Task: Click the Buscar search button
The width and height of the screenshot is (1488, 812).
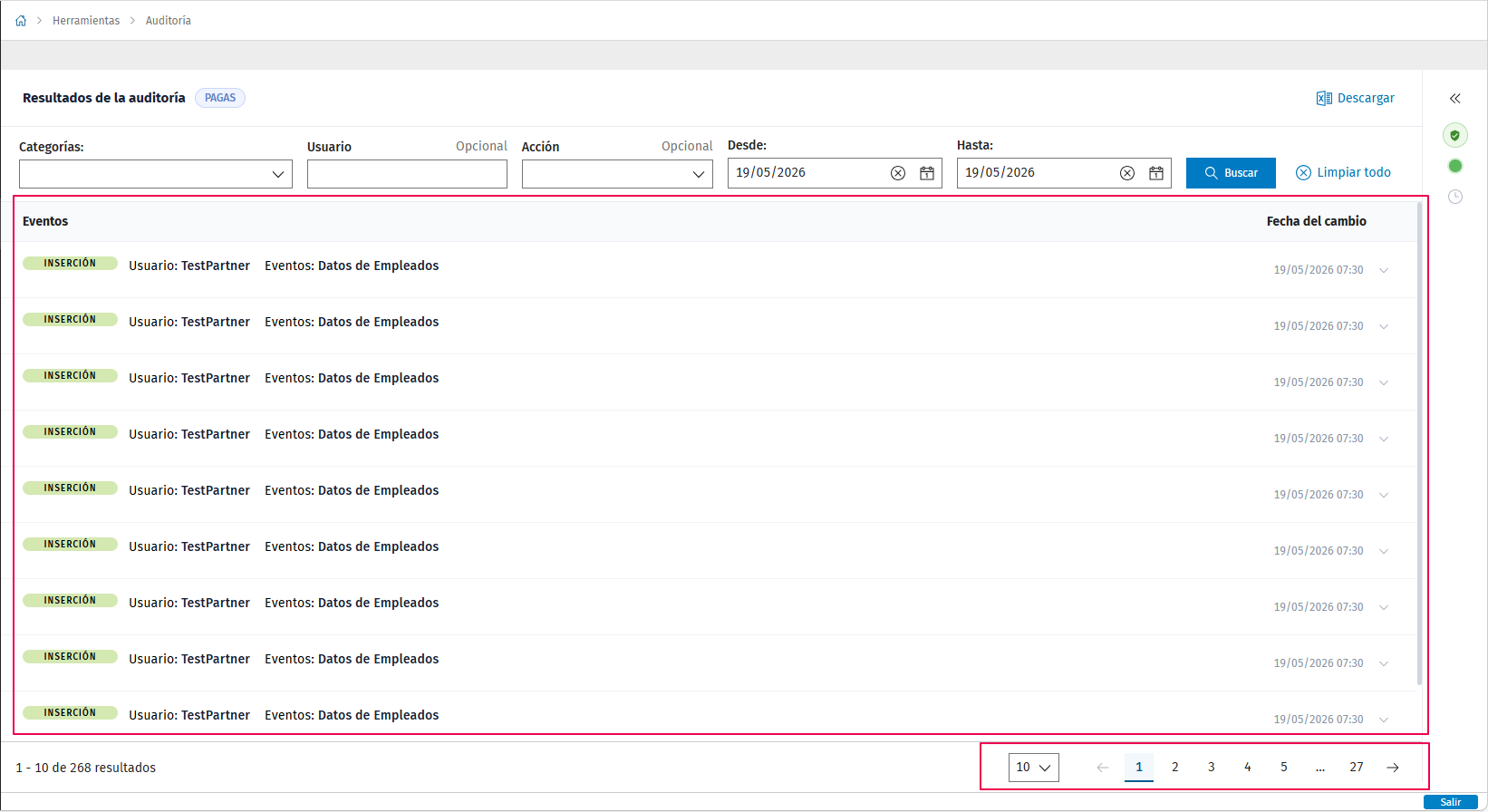Action: (x=1231, y=173)
